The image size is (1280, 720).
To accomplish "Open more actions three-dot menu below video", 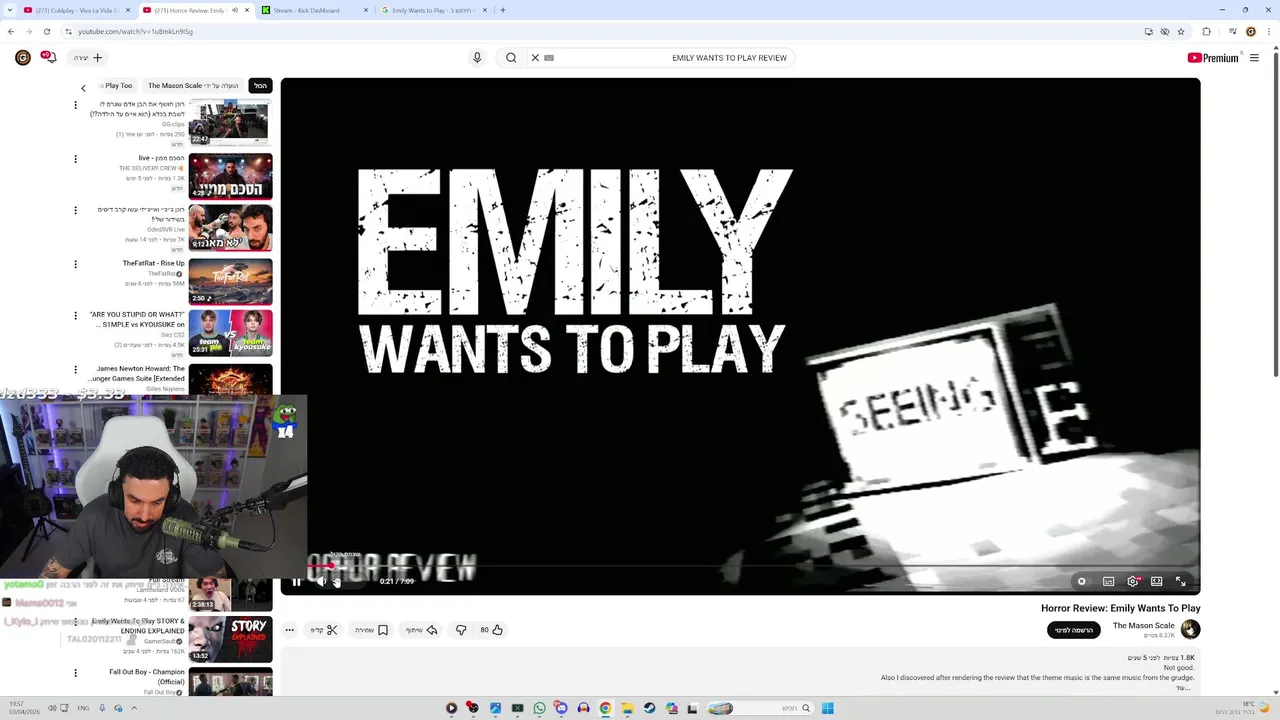I will click(289, 630).
